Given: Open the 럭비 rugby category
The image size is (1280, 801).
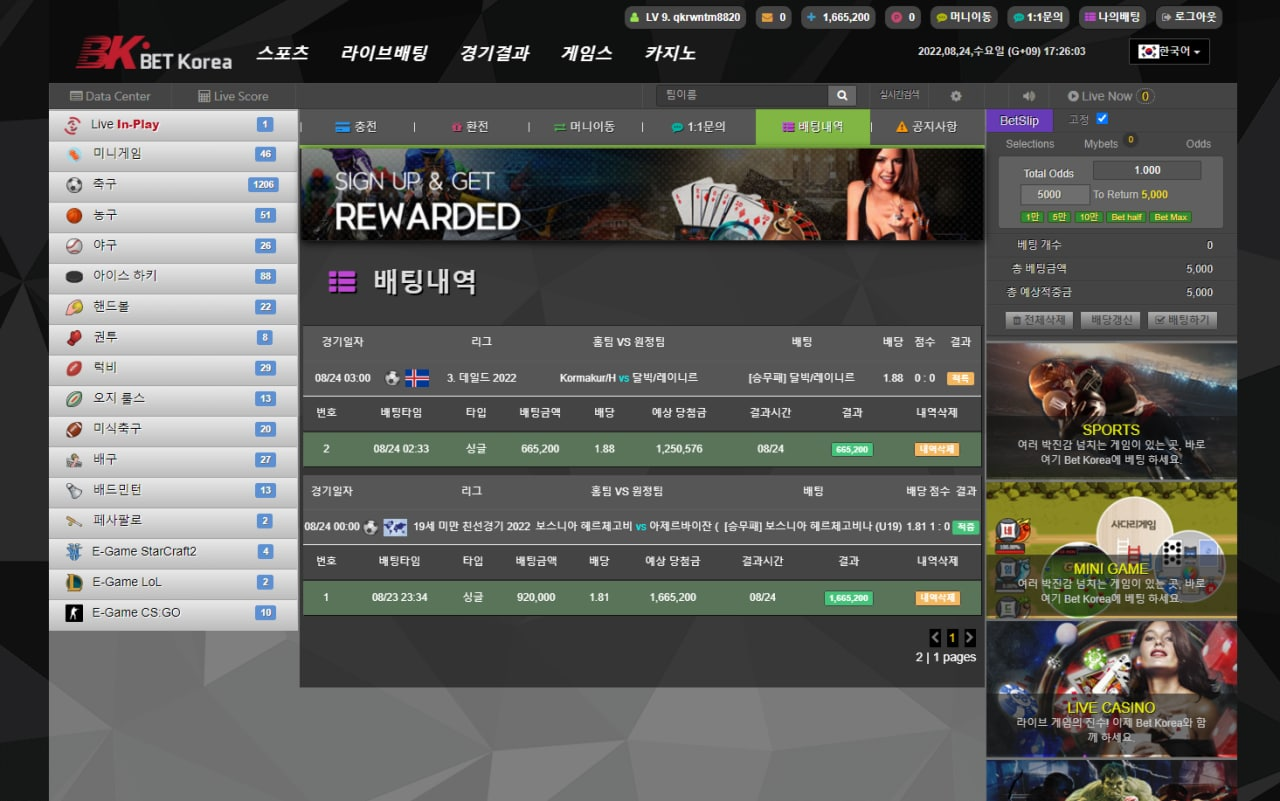Looking at the screenshot, I should click(173, 368).
